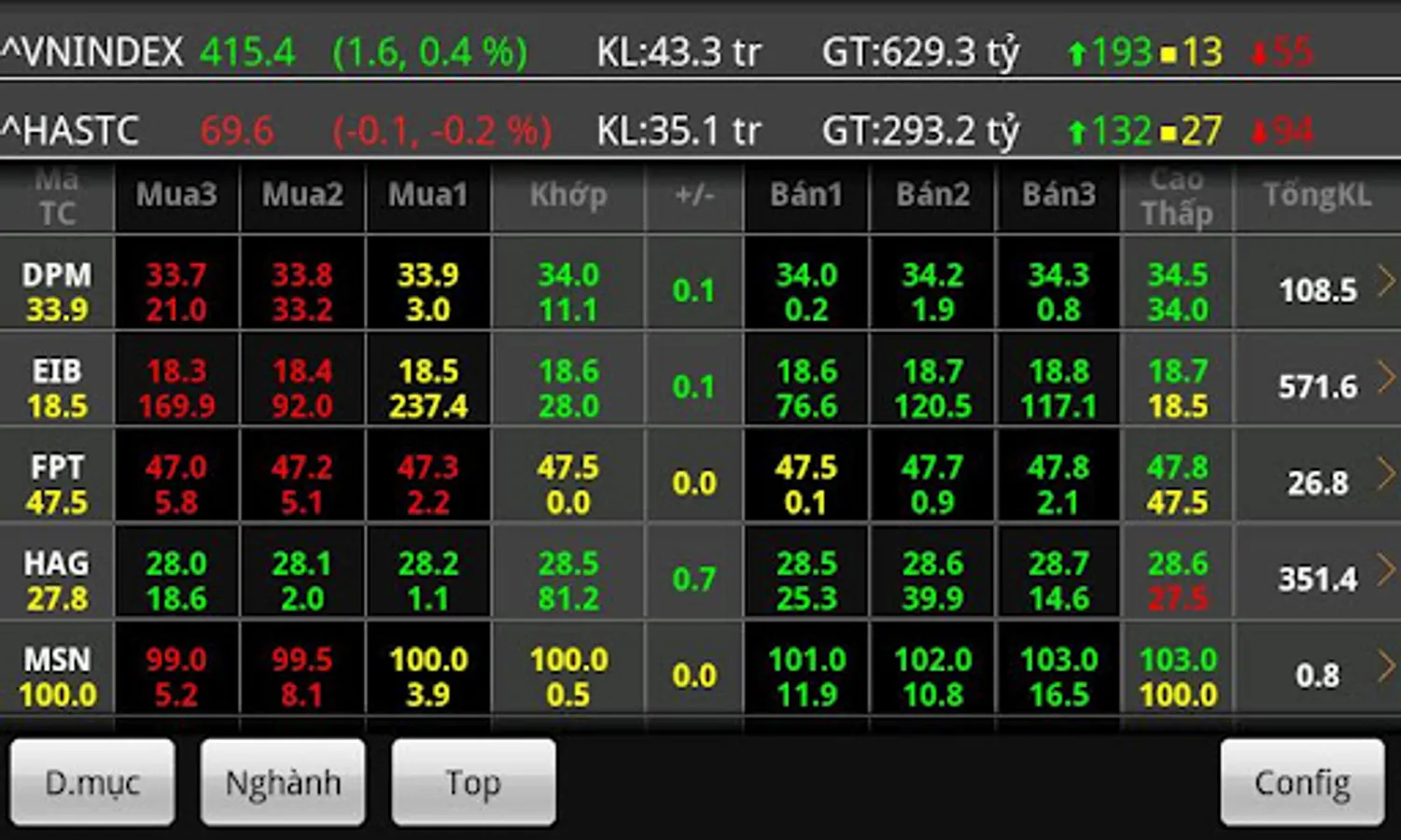
Task: Open the ^VNINDEX index label
Action: pyautogui.click(x=92, y=52)
